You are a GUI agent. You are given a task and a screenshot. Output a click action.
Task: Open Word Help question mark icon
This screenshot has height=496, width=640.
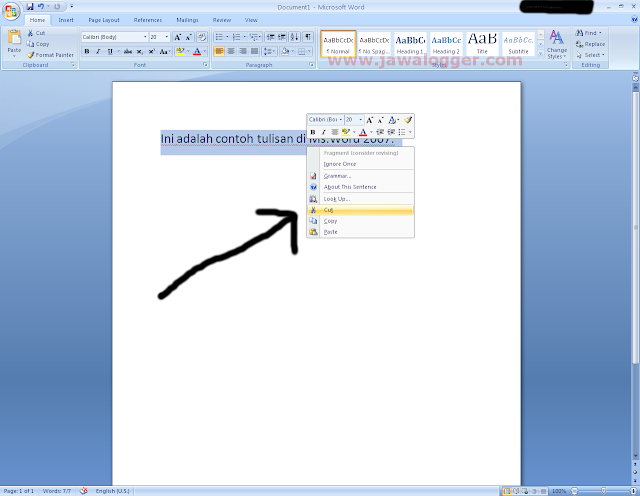pyautogui.click(x=634, y=19)
